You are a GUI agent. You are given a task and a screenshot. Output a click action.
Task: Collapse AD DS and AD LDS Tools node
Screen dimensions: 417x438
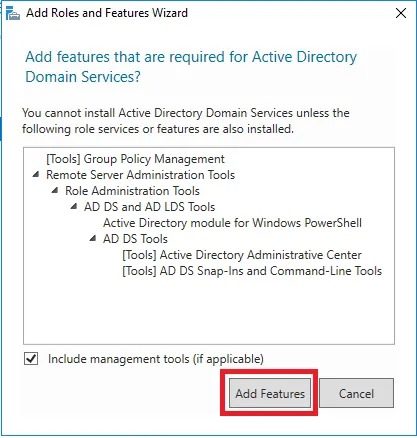74,206
